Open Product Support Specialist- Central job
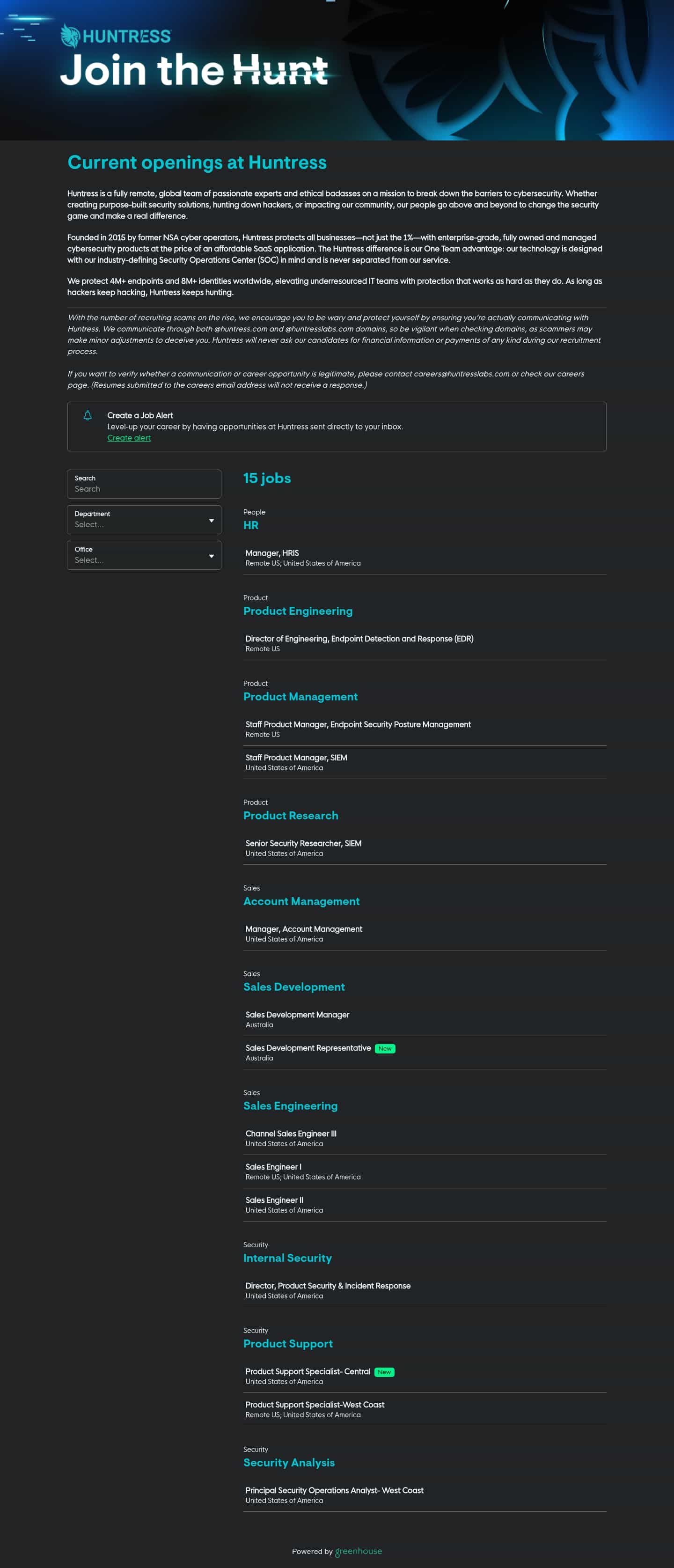The height and width of the screenshot is (1568, 674). (425, 1376)
